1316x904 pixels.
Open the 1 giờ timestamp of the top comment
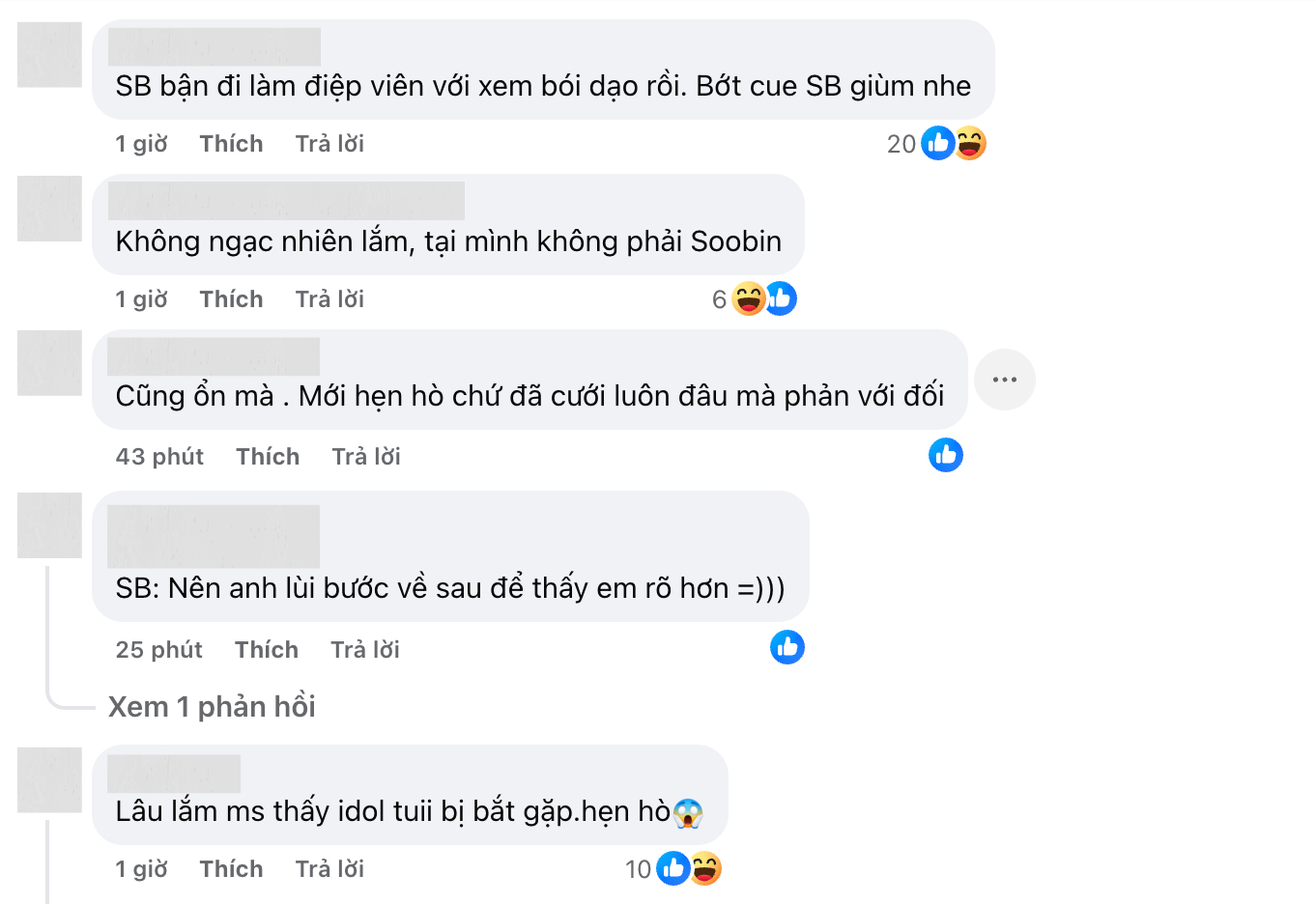141,143
